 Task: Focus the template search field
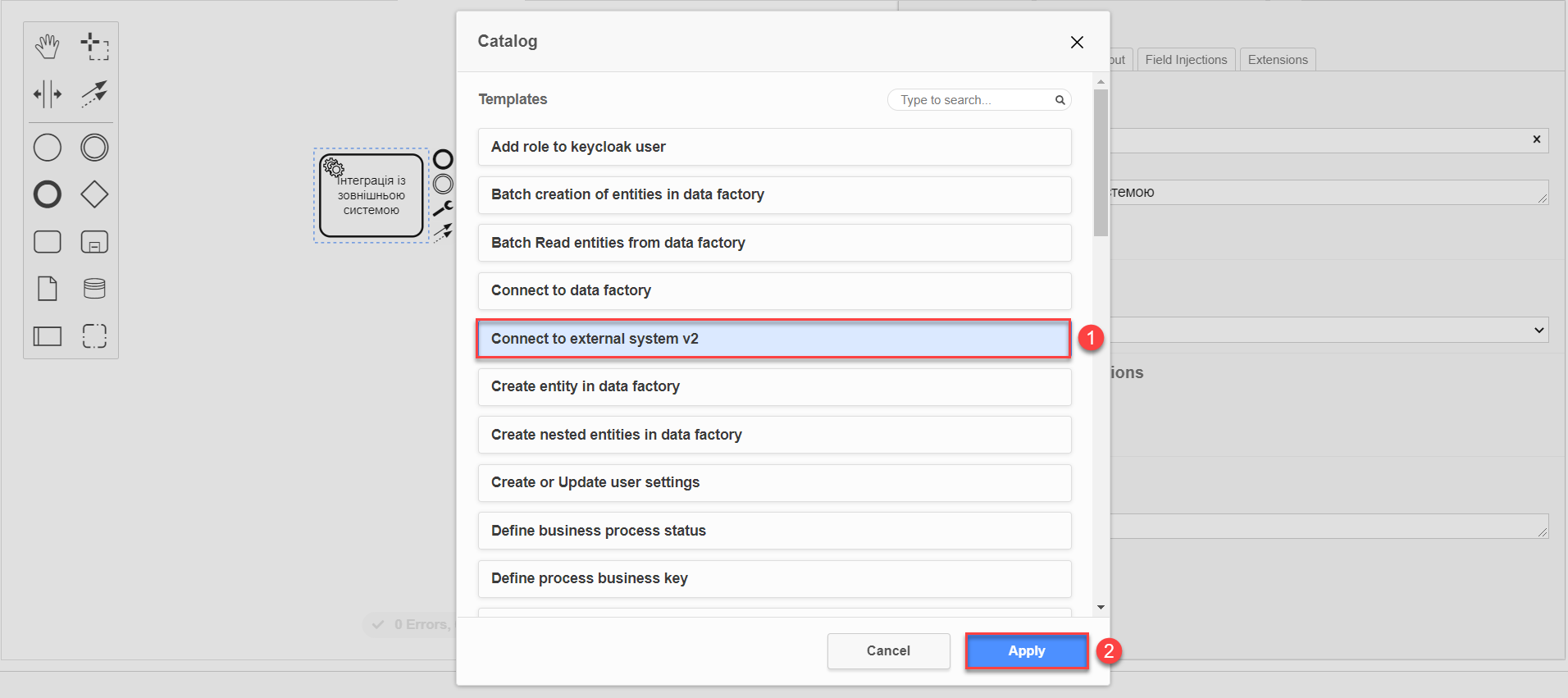click(974, 100)
